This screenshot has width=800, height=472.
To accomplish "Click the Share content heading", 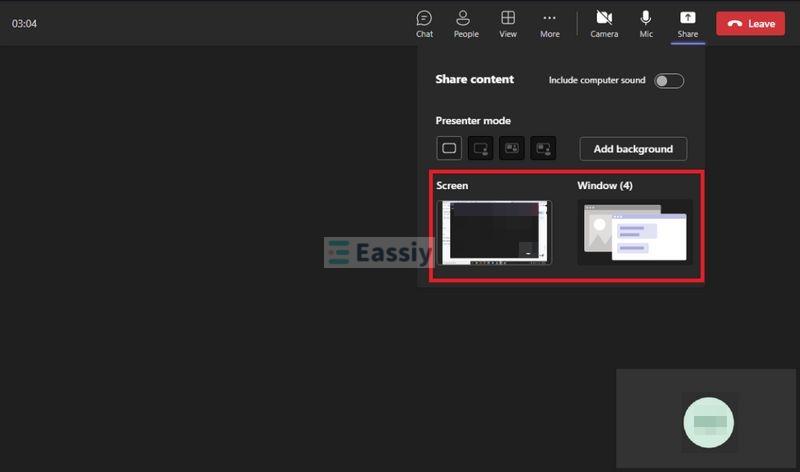I will click(474, 80).
